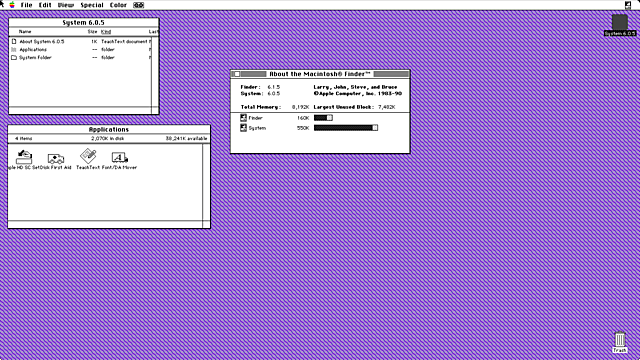Click the System memory usage bar
The width and height of the screenshot is (640, 360).
(x=346, y=128)
